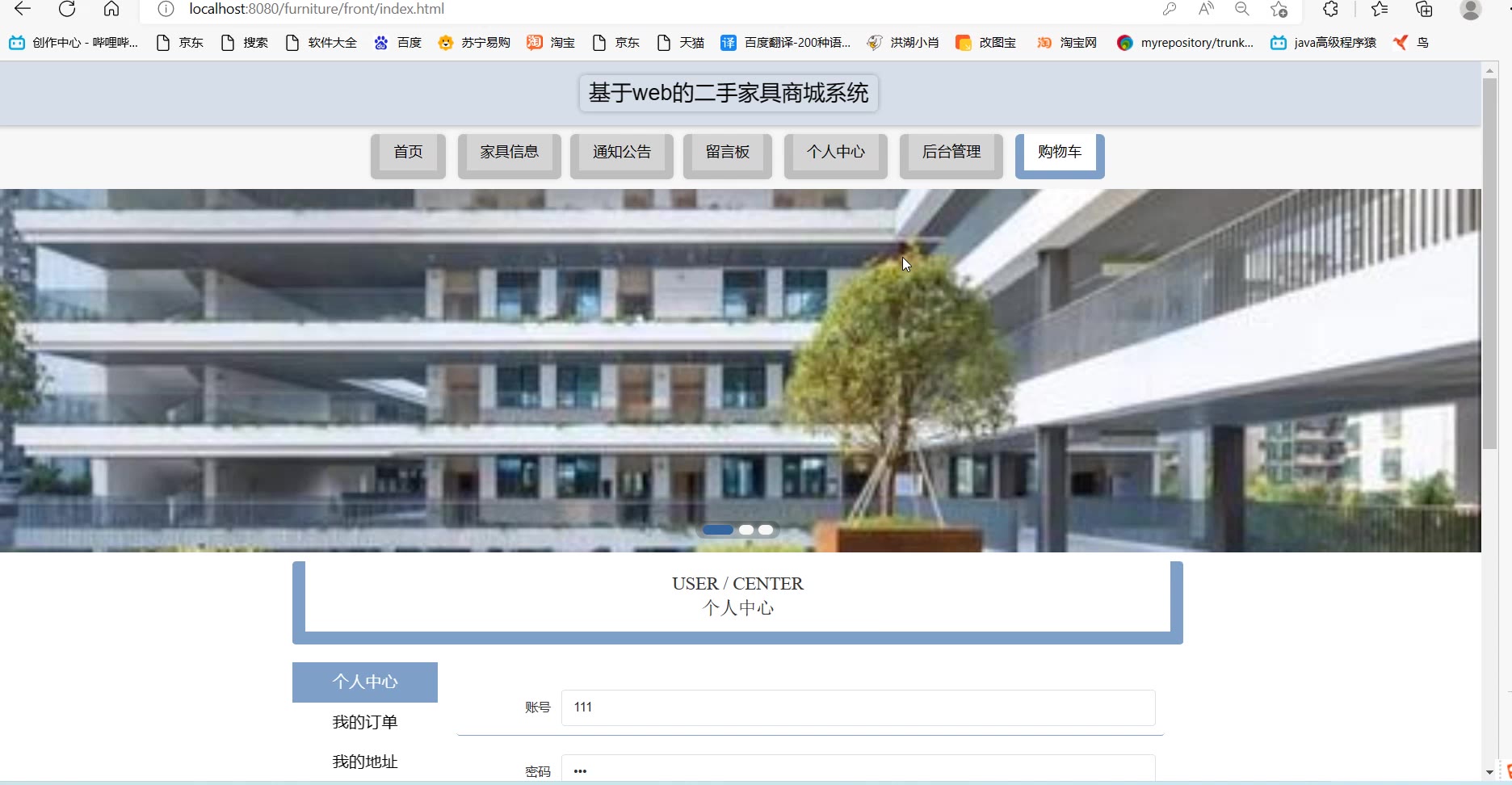
Task: Open the zoom magnifier icon in address bar
Action: click(x=1242, y=9)
